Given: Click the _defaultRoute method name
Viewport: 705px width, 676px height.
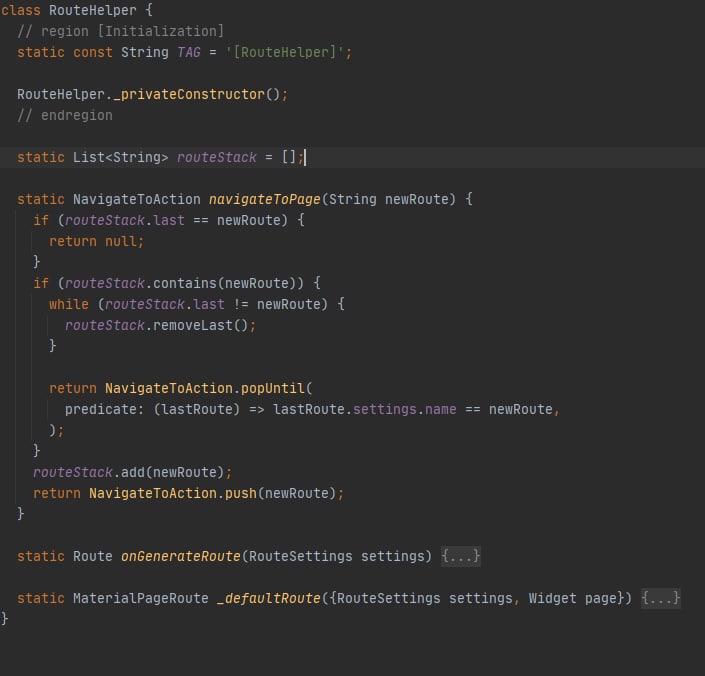Looking at the screenshot, I should click(269, 598).
